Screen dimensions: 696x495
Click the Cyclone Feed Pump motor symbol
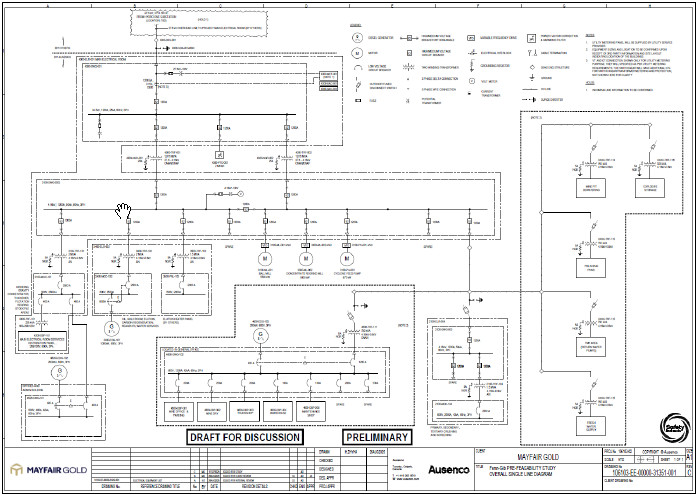[347, 258]
